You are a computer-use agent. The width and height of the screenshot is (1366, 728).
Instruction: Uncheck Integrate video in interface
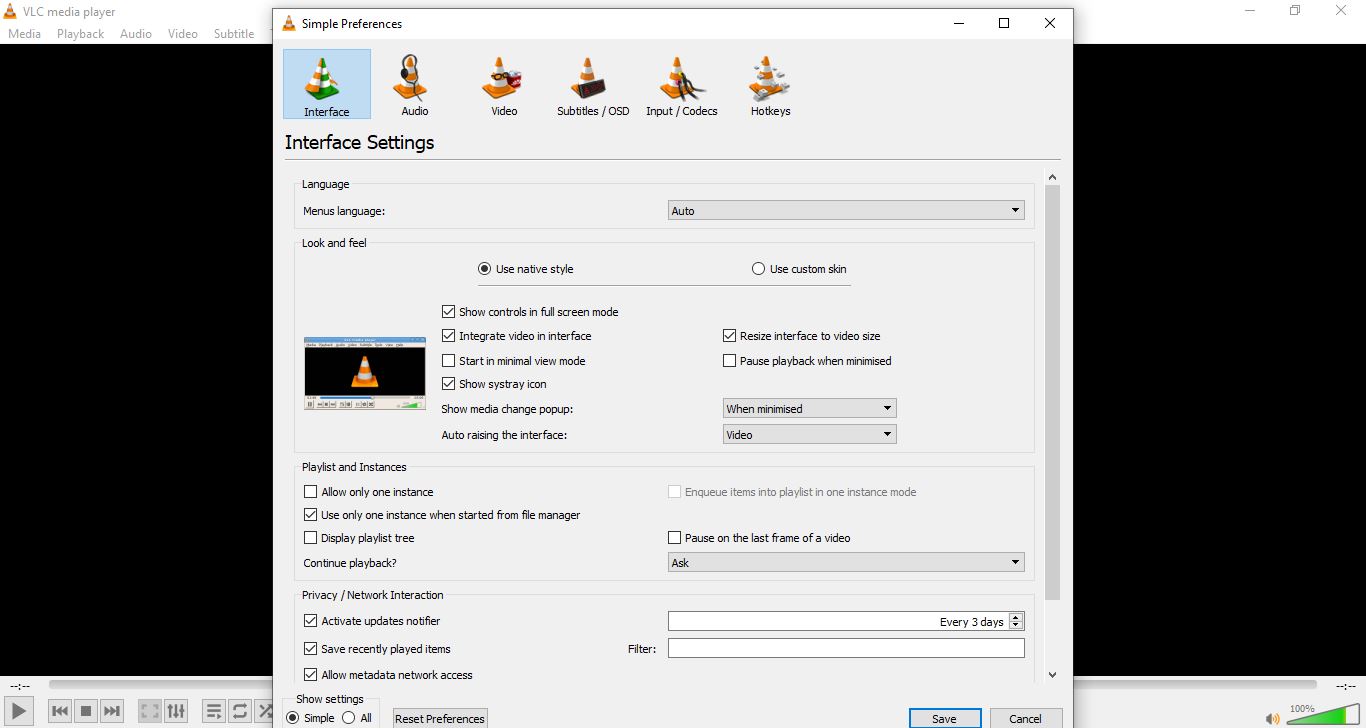(x=516, y=336)
